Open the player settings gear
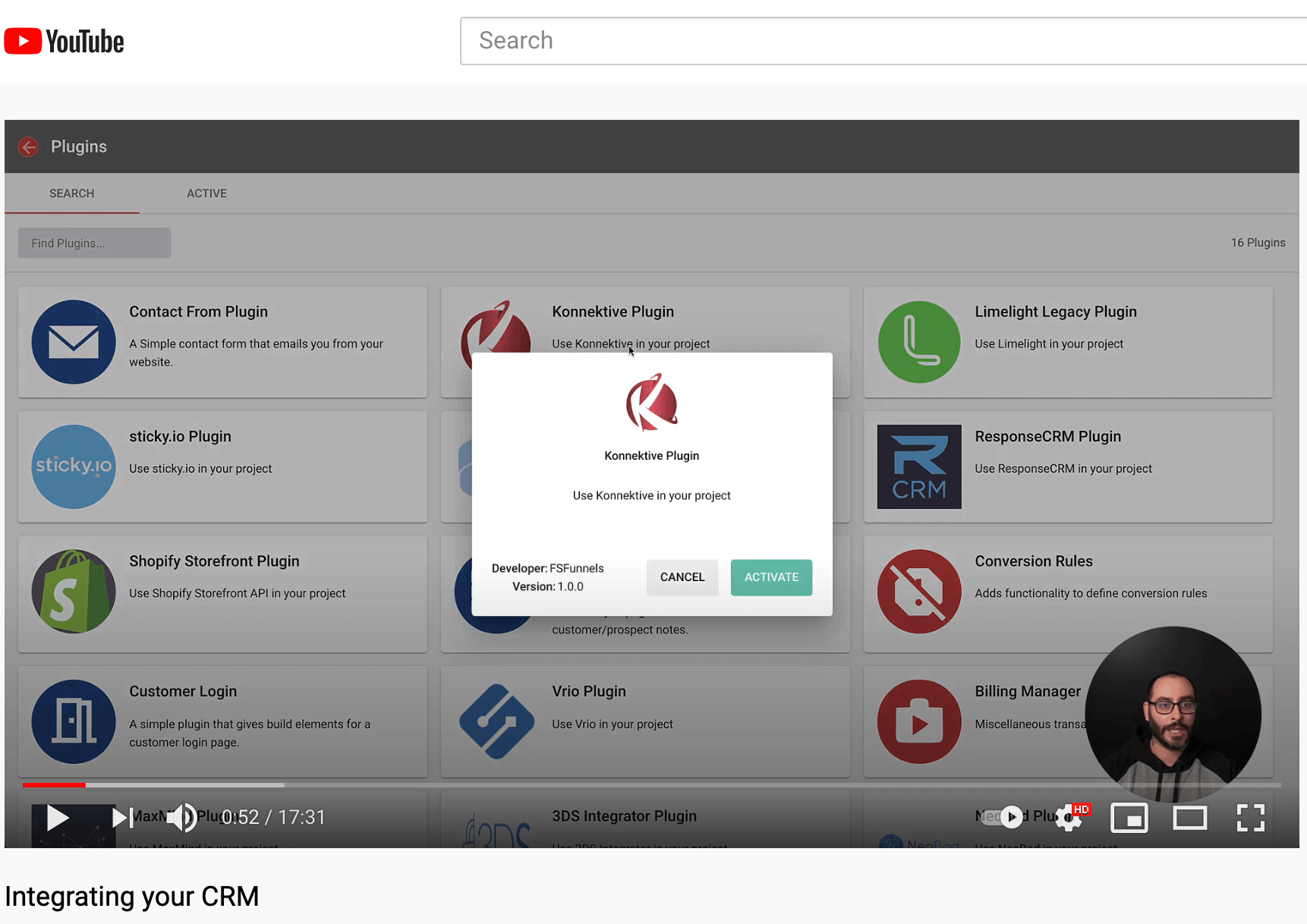Screen dimensions: 1307x924 1069,818
